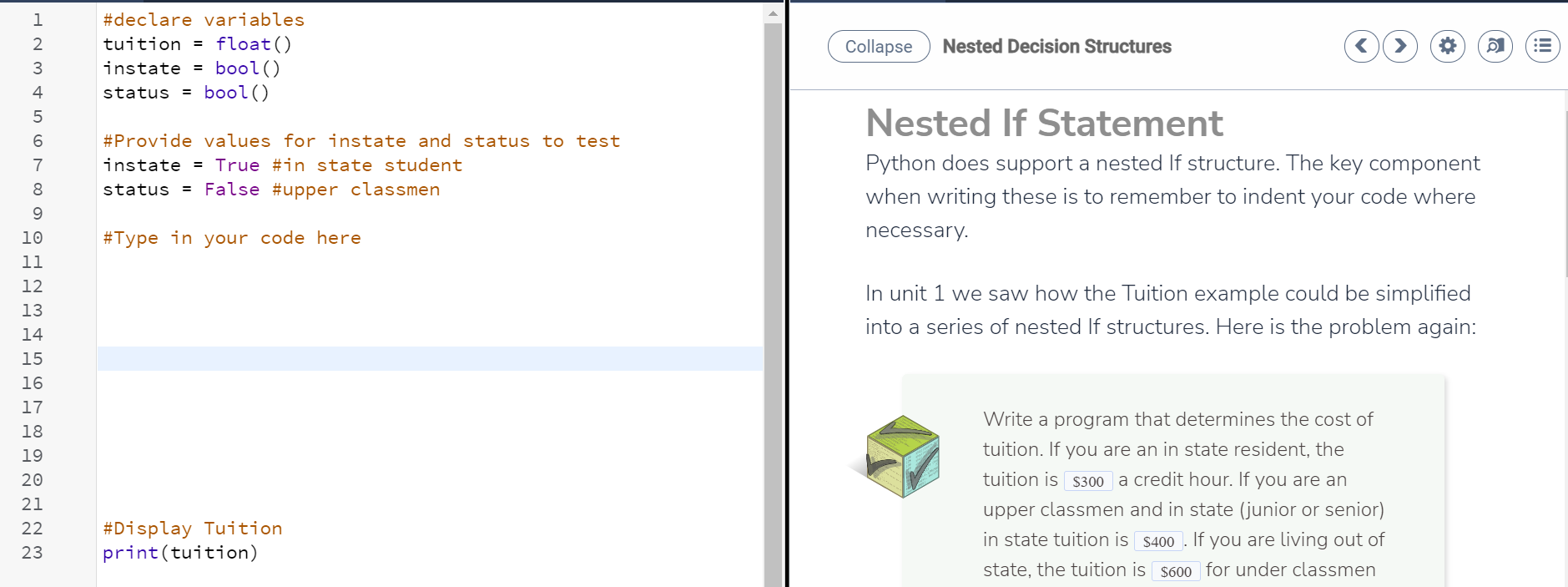Click the $400 tuition code label
Screen dimensions: 1568x587
coord(1158,541)
